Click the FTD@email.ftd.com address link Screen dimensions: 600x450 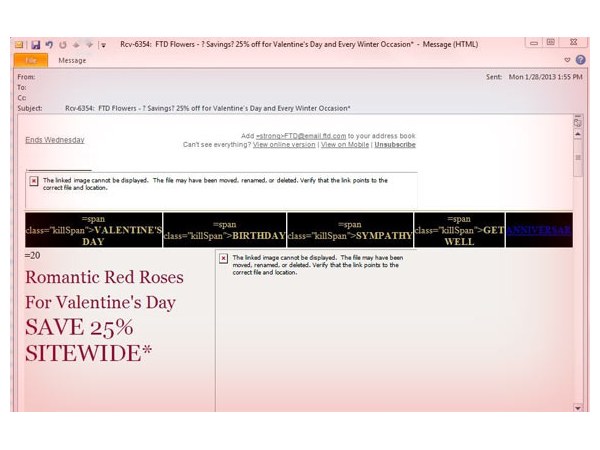point(301,136)
